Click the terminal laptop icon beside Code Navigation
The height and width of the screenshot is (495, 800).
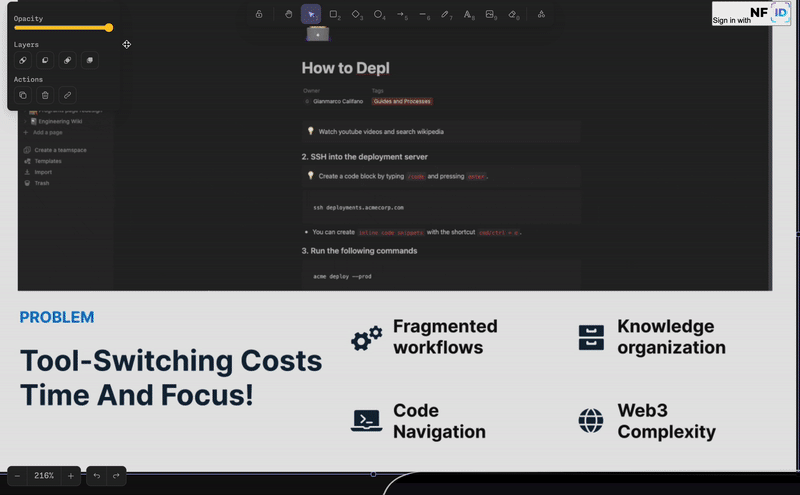(x=366, y=421)
